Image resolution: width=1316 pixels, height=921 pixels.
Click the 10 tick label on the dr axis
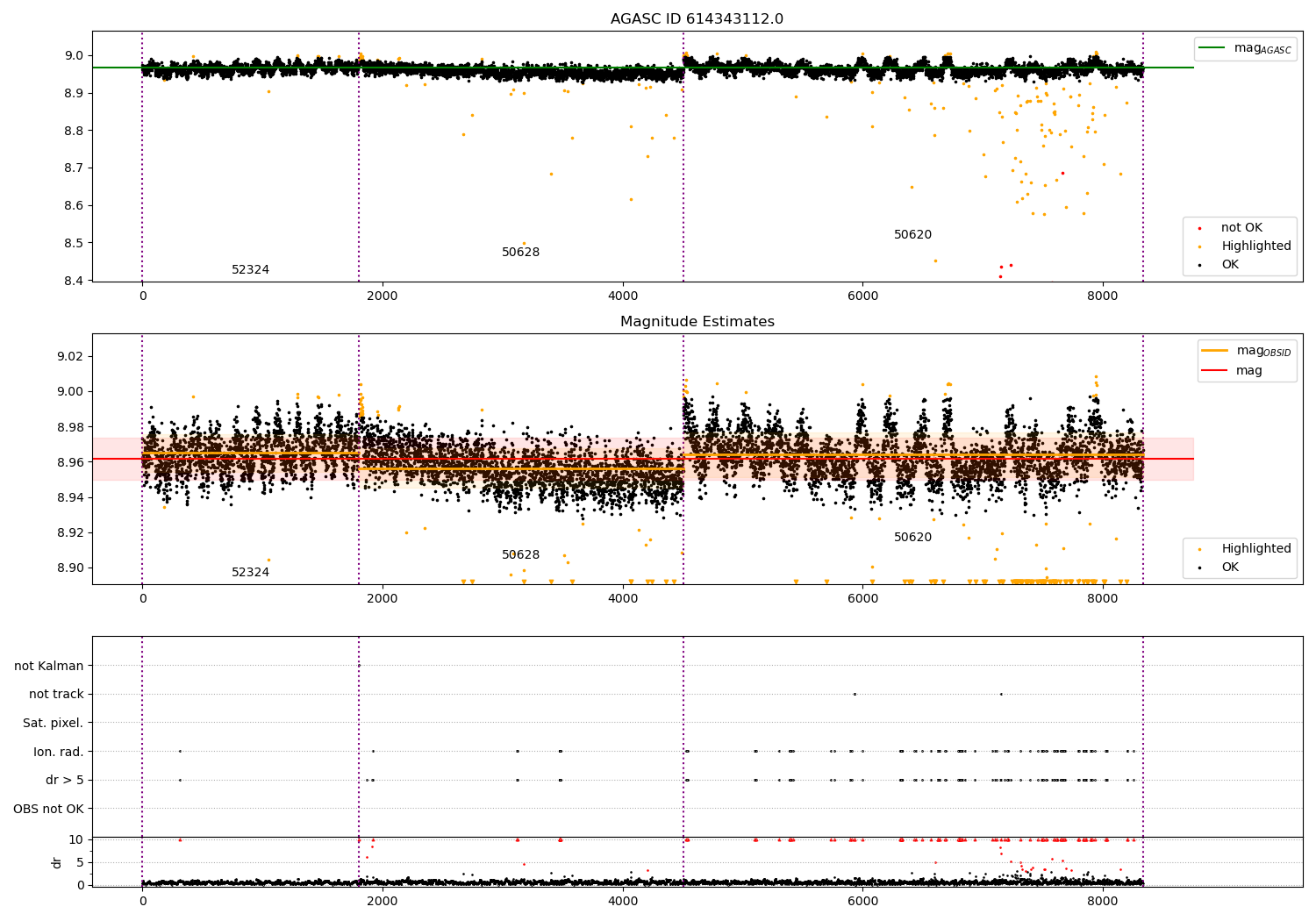[76, 840]
